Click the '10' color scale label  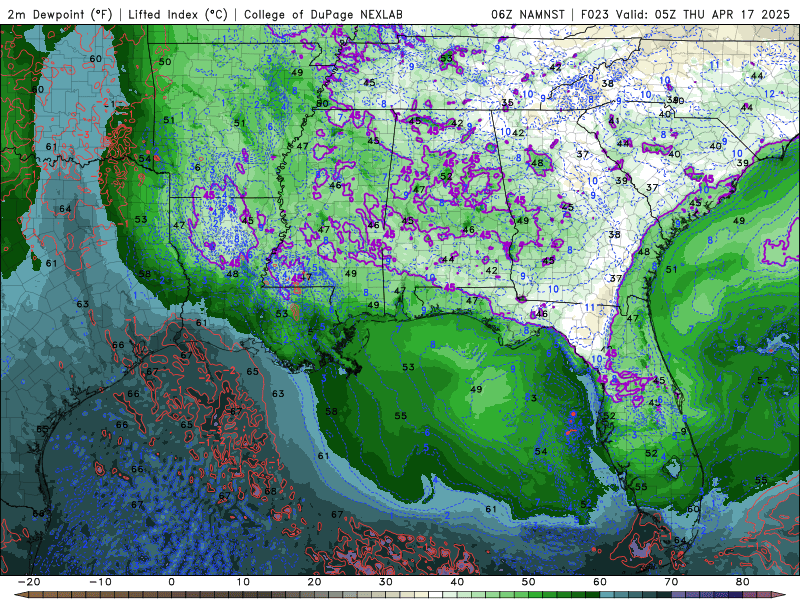[x=243, y=582]
